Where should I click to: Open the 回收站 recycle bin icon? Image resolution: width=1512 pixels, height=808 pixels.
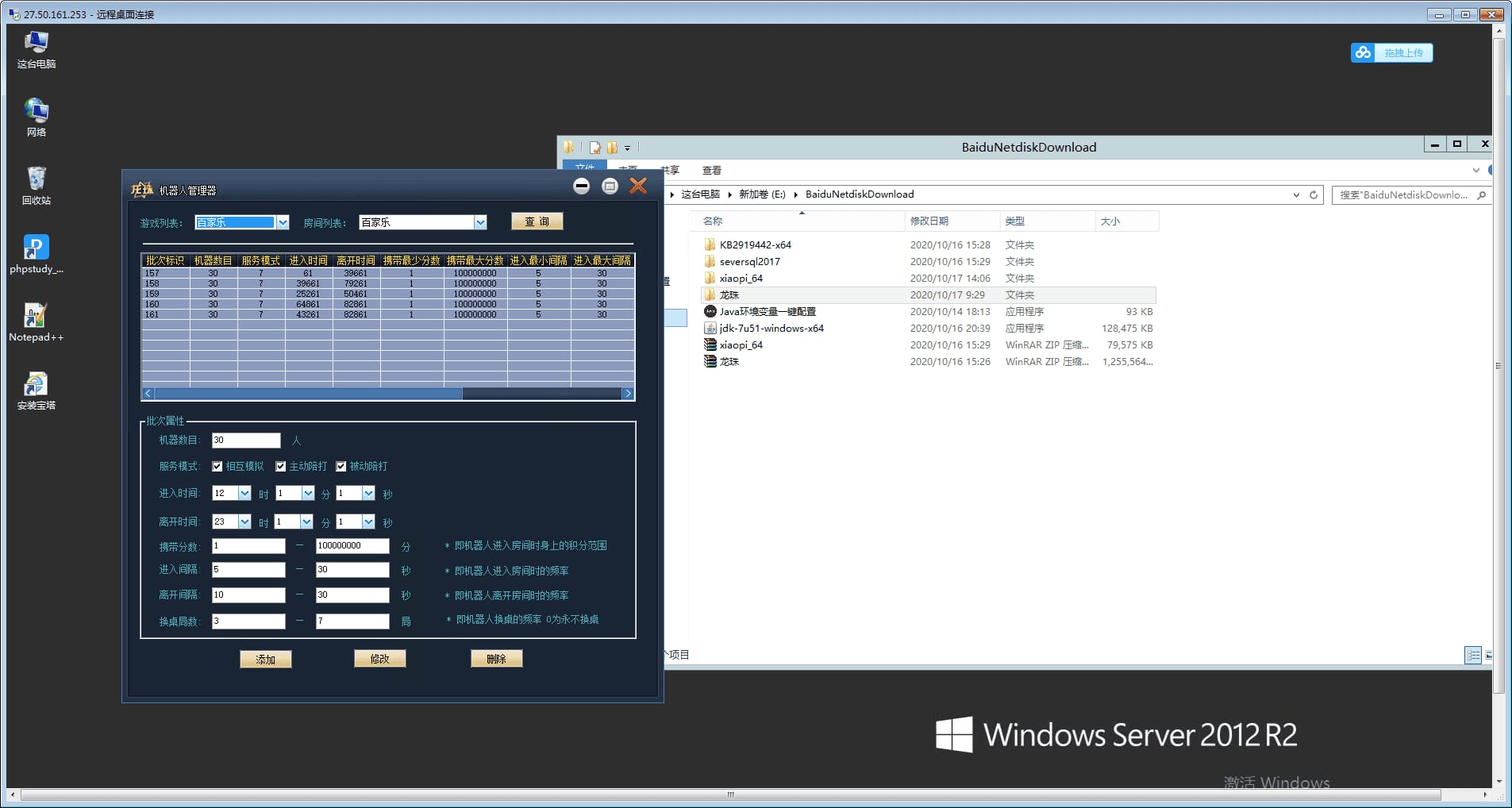click(x=36, y=179)
